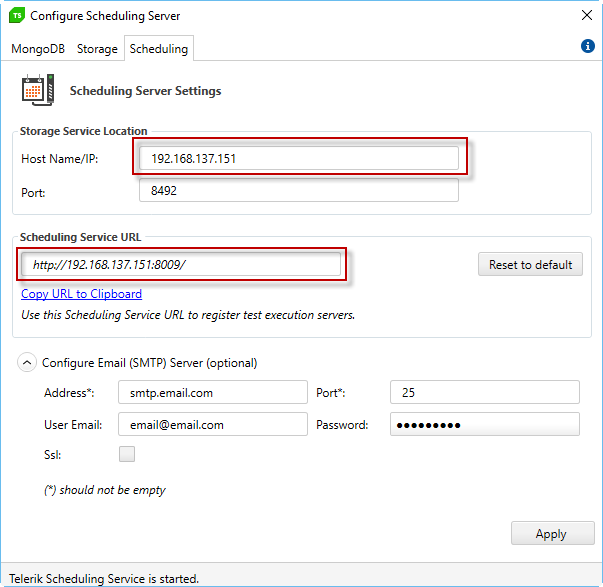
Task: Click the Apply button
Action: [553, 533]
